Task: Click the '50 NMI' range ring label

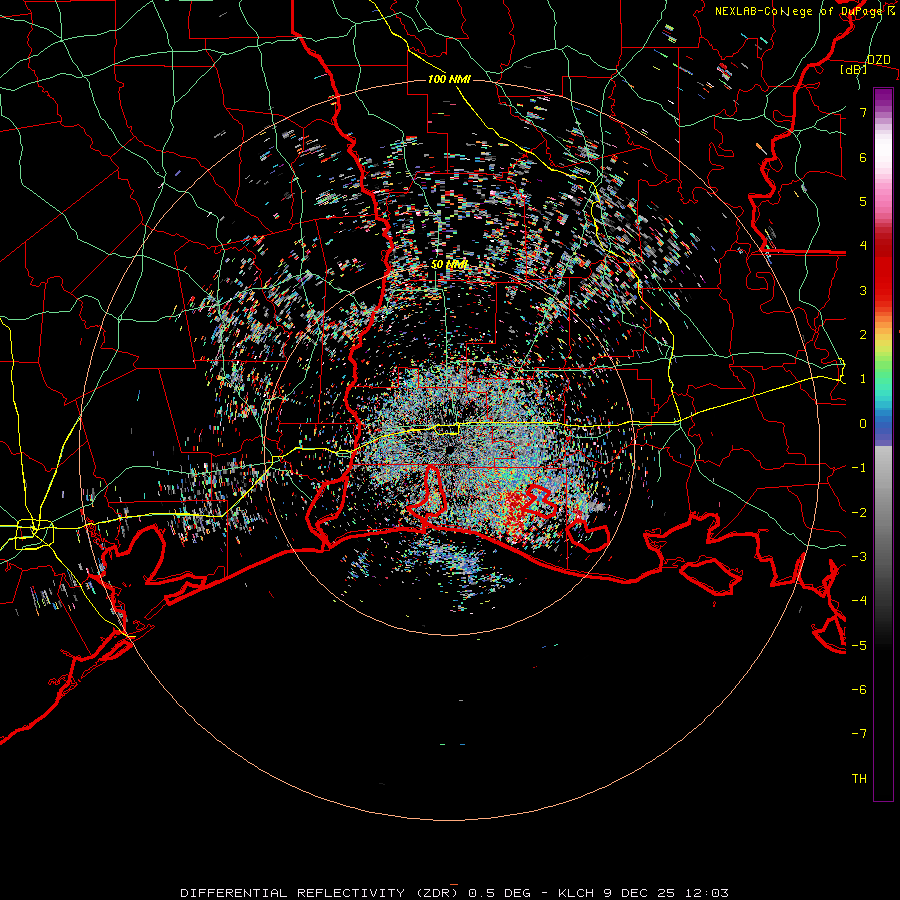Action: (x=449, y=265)
